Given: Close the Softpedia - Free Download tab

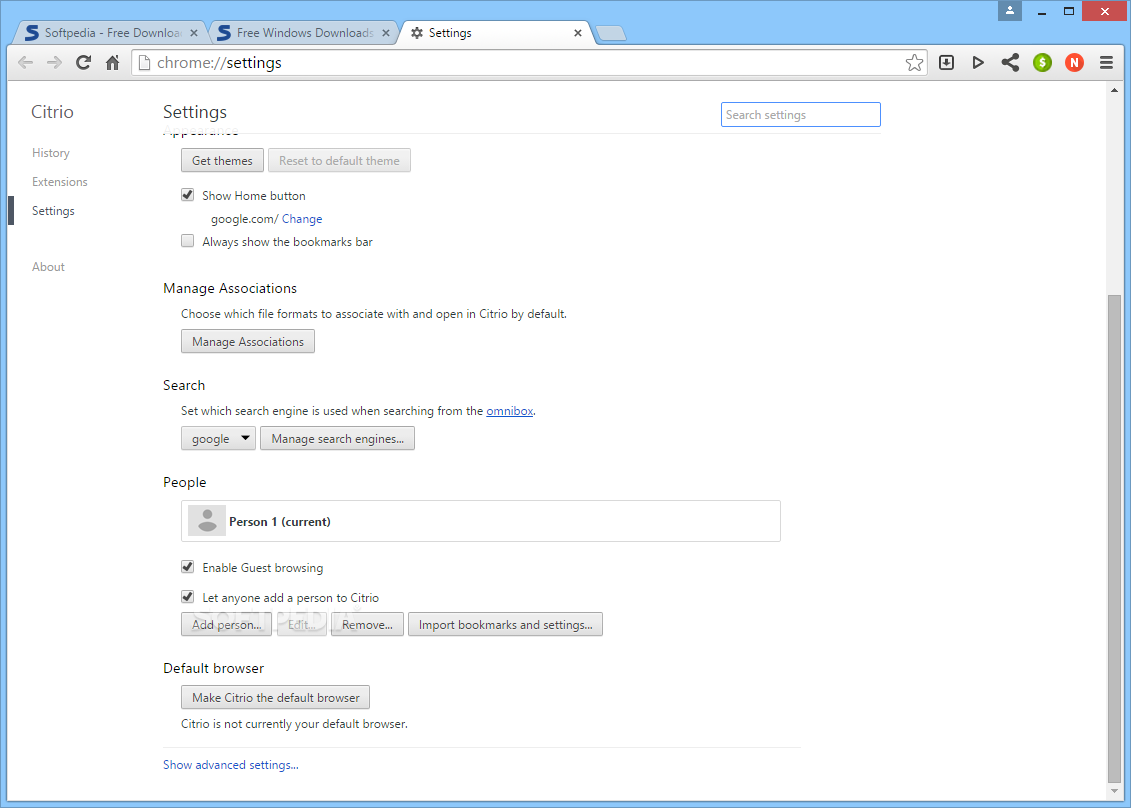Looking at the screenshot, I should click(194, 33).
